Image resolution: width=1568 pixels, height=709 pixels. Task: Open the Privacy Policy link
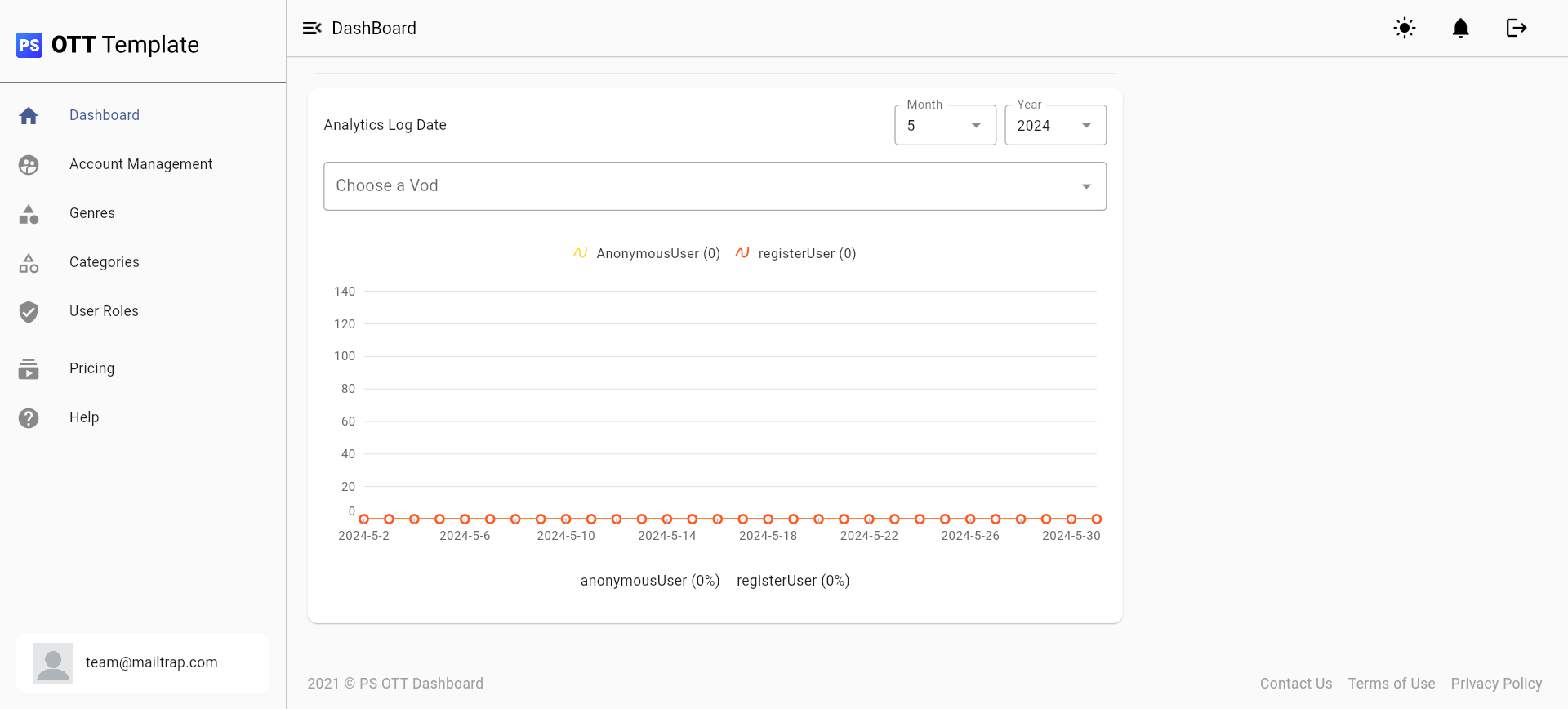(x=1496, y=684)
